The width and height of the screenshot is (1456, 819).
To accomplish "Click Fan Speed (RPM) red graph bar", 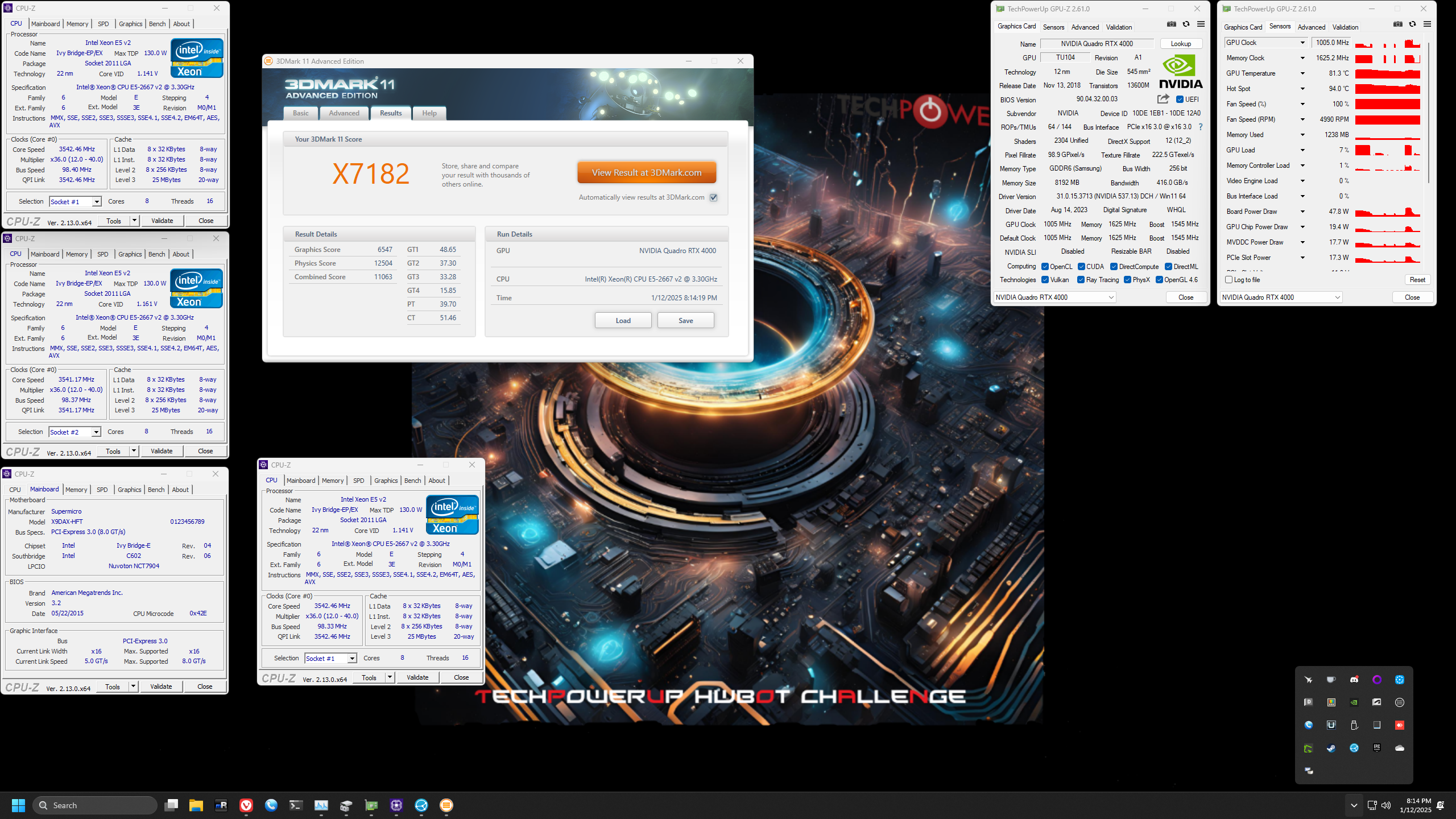I will click(1388, 119).
